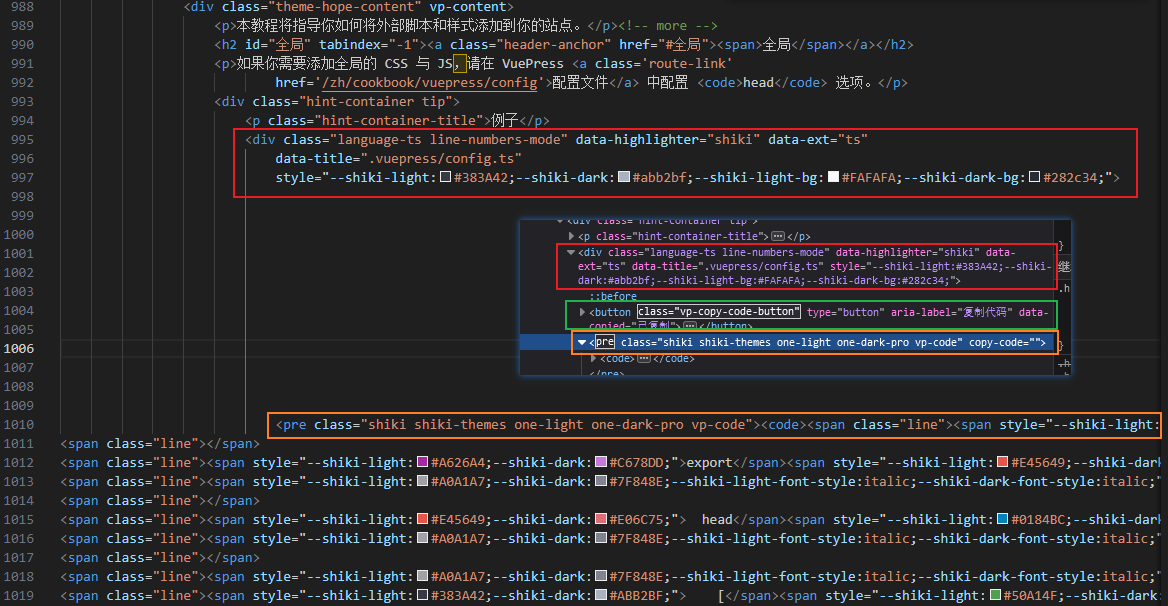Click the #A626A4 color swatch on line 1012
The height and width of the screenshot is (606, 1168).
pyautogui.click(x=422, y=462)
